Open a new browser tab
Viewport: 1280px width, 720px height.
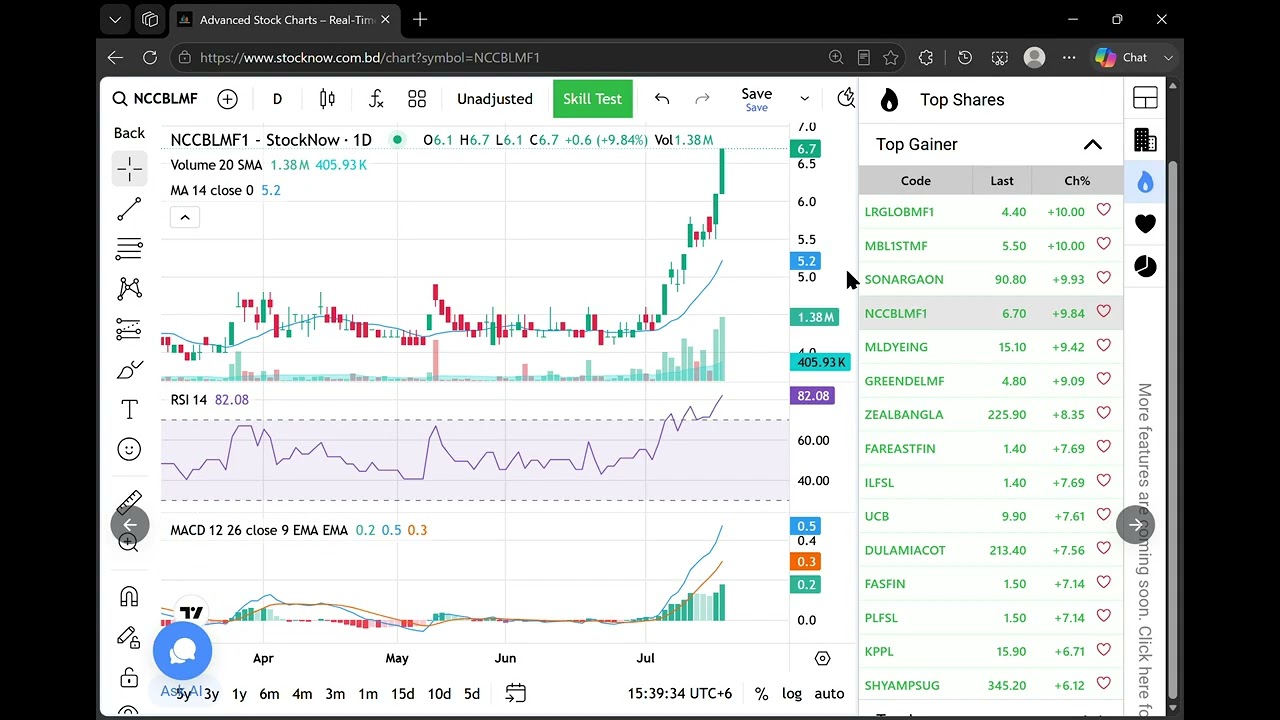[420, 19]
